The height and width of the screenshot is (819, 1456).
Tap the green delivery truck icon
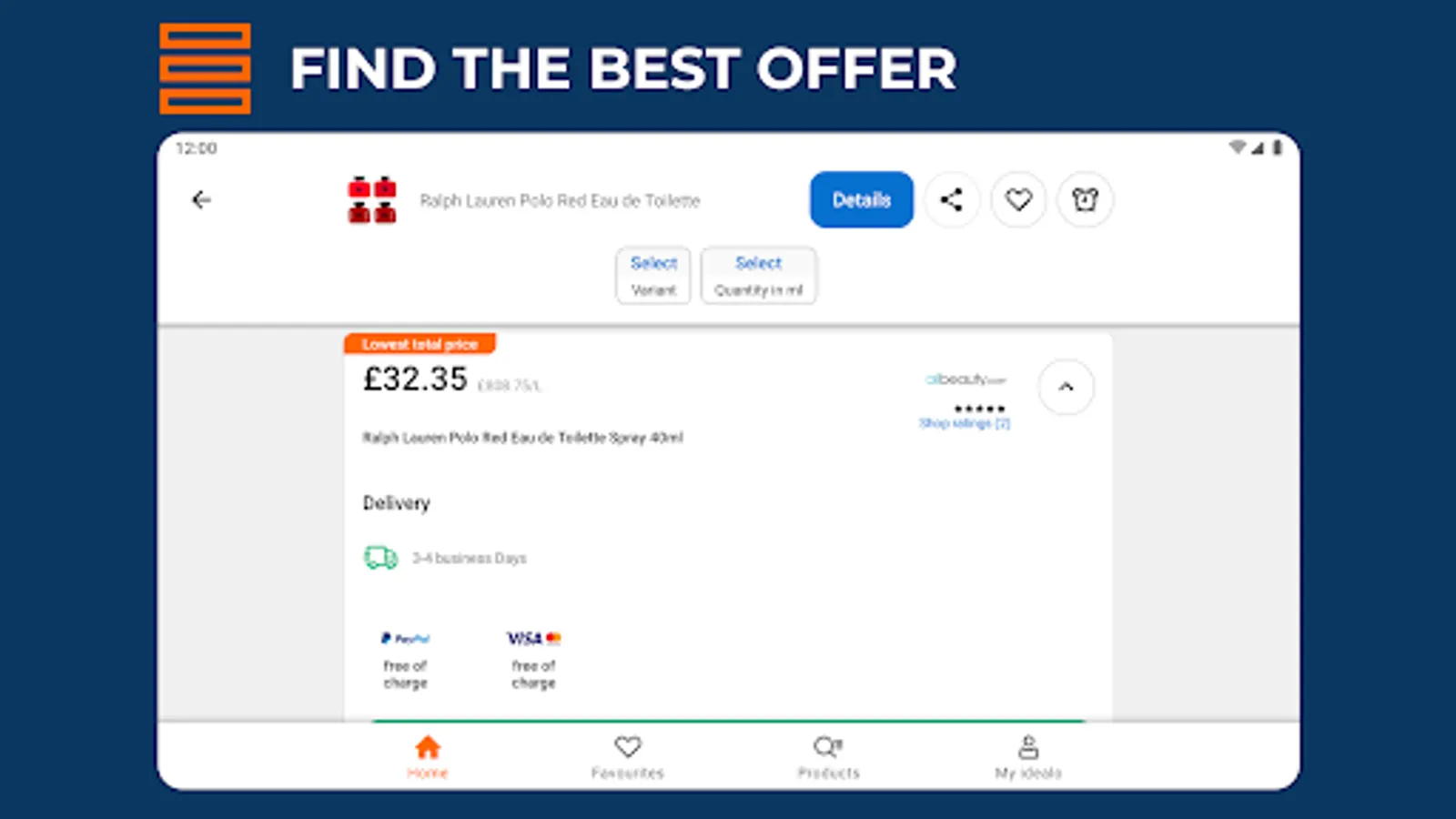click(380, 557)
